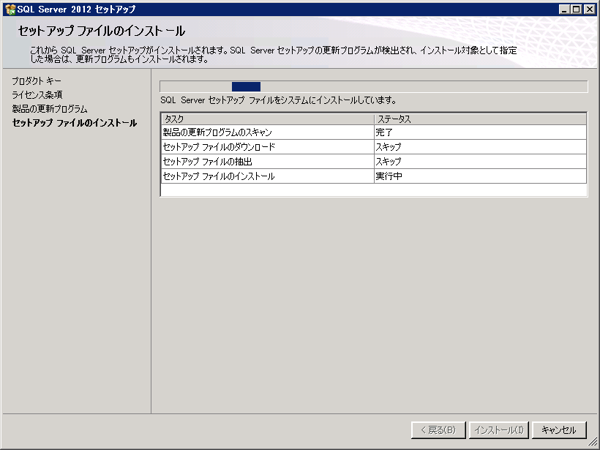
Task: Click the キャンセル button
Action: point(559,430)
